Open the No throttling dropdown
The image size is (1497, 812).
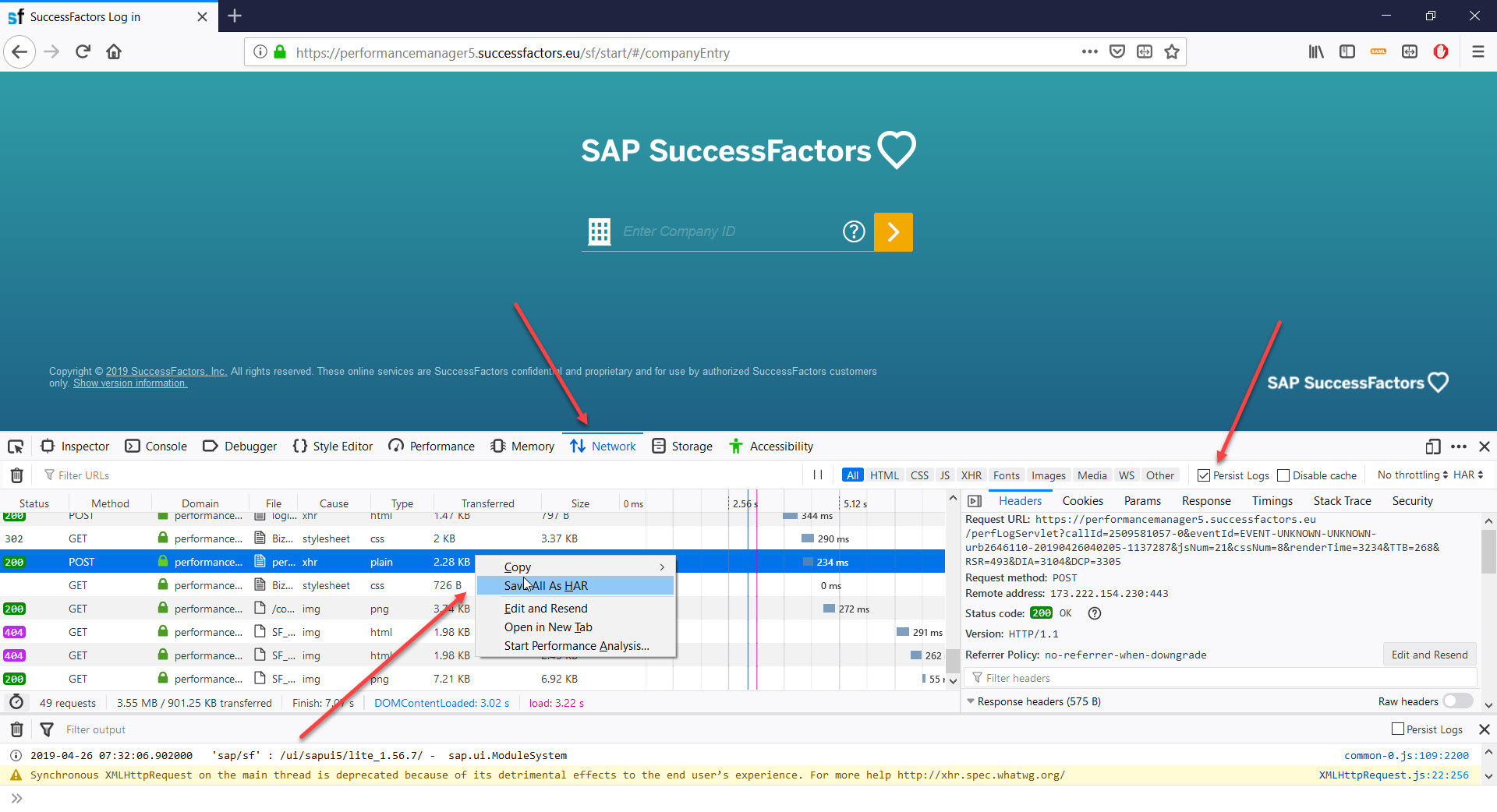tap(1412, 475)
